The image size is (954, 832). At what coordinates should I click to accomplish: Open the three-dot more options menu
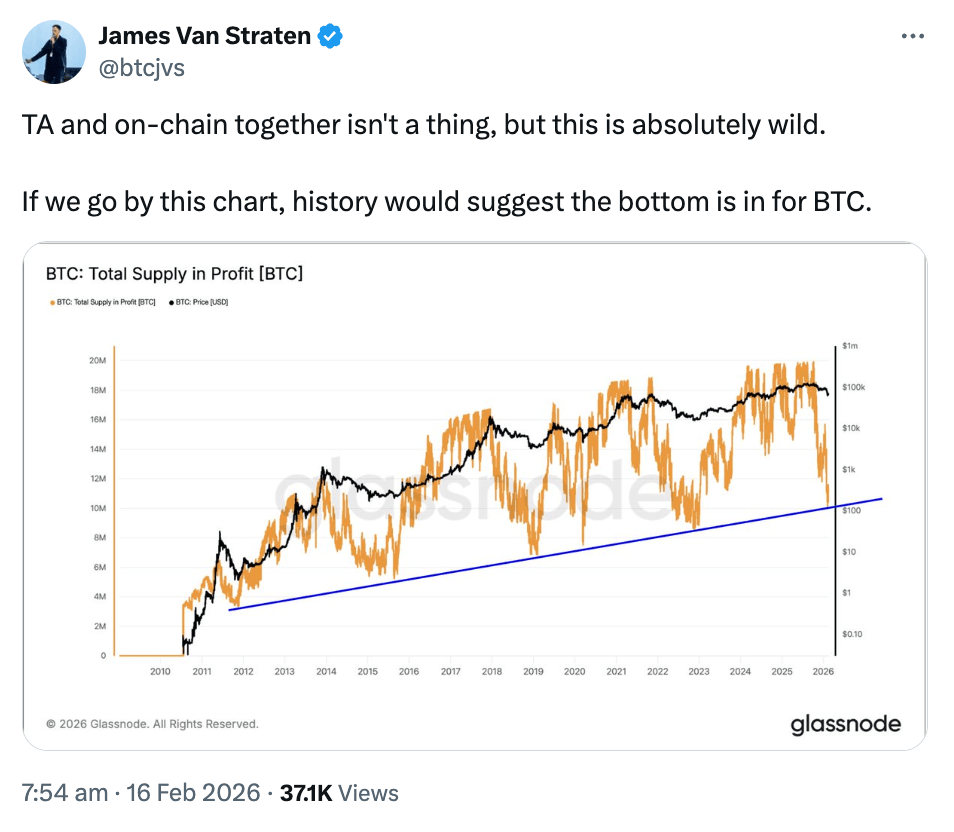[913, 36]
